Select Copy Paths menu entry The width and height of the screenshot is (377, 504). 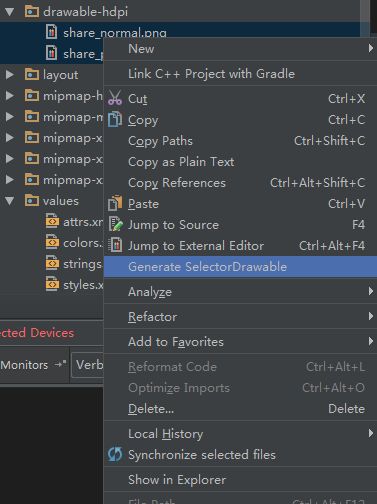point(240,141)
